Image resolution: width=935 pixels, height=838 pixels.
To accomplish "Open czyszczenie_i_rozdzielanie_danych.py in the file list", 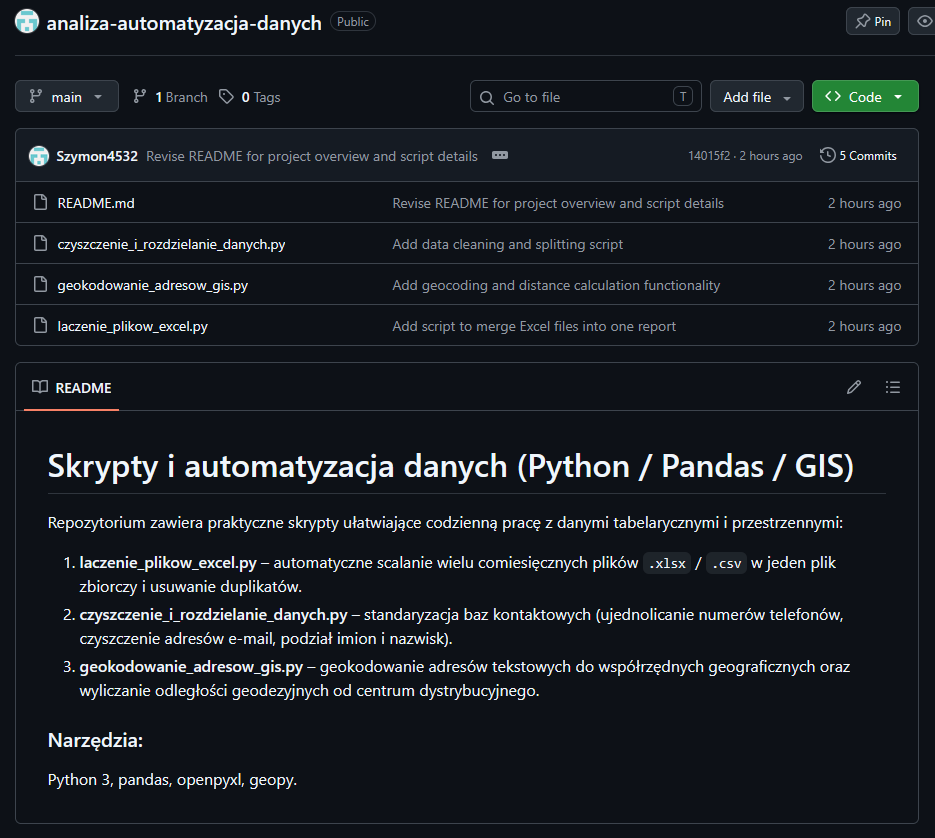I will 171,245.
